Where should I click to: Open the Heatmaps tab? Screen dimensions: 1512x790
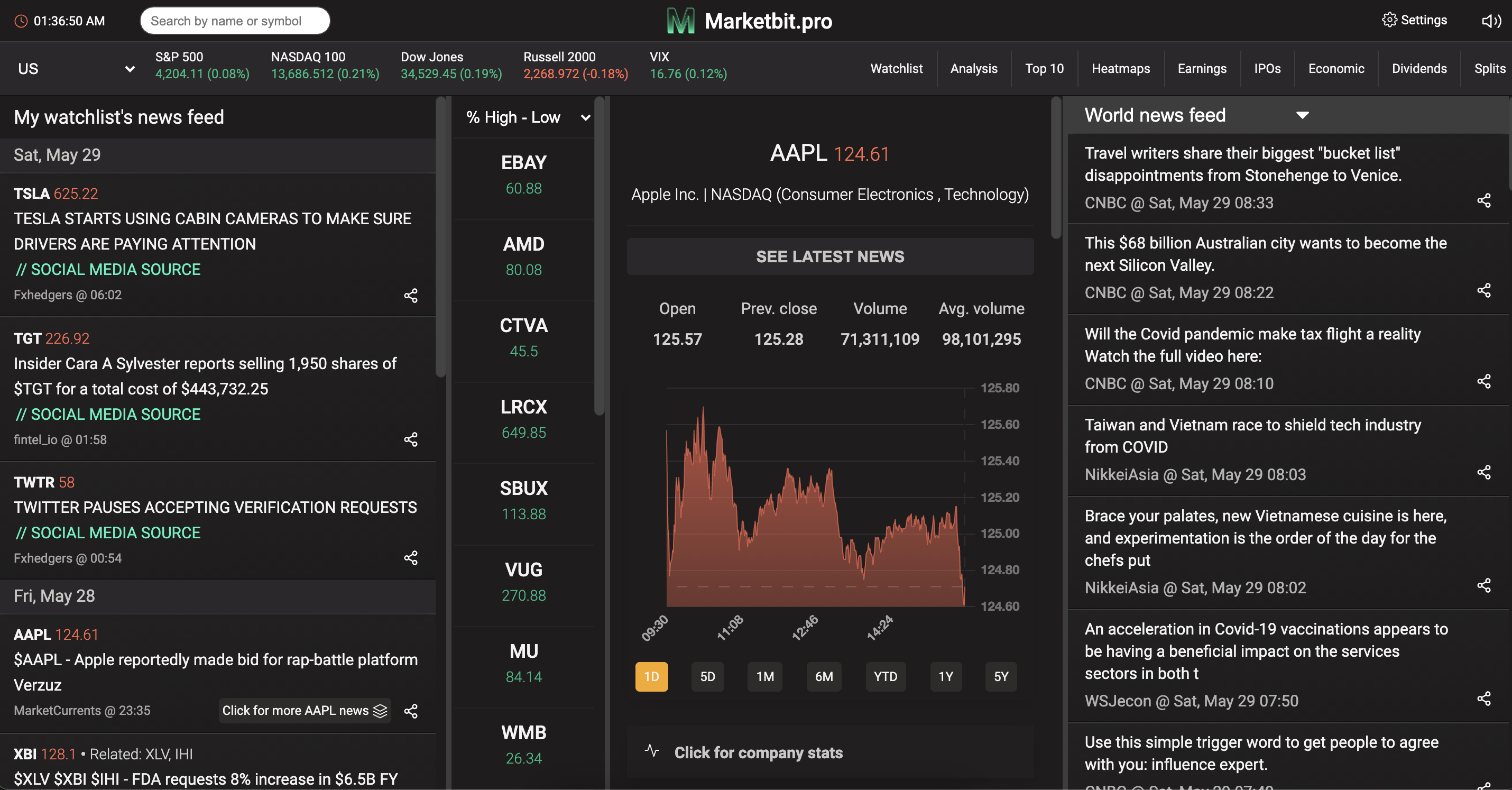1120,69
